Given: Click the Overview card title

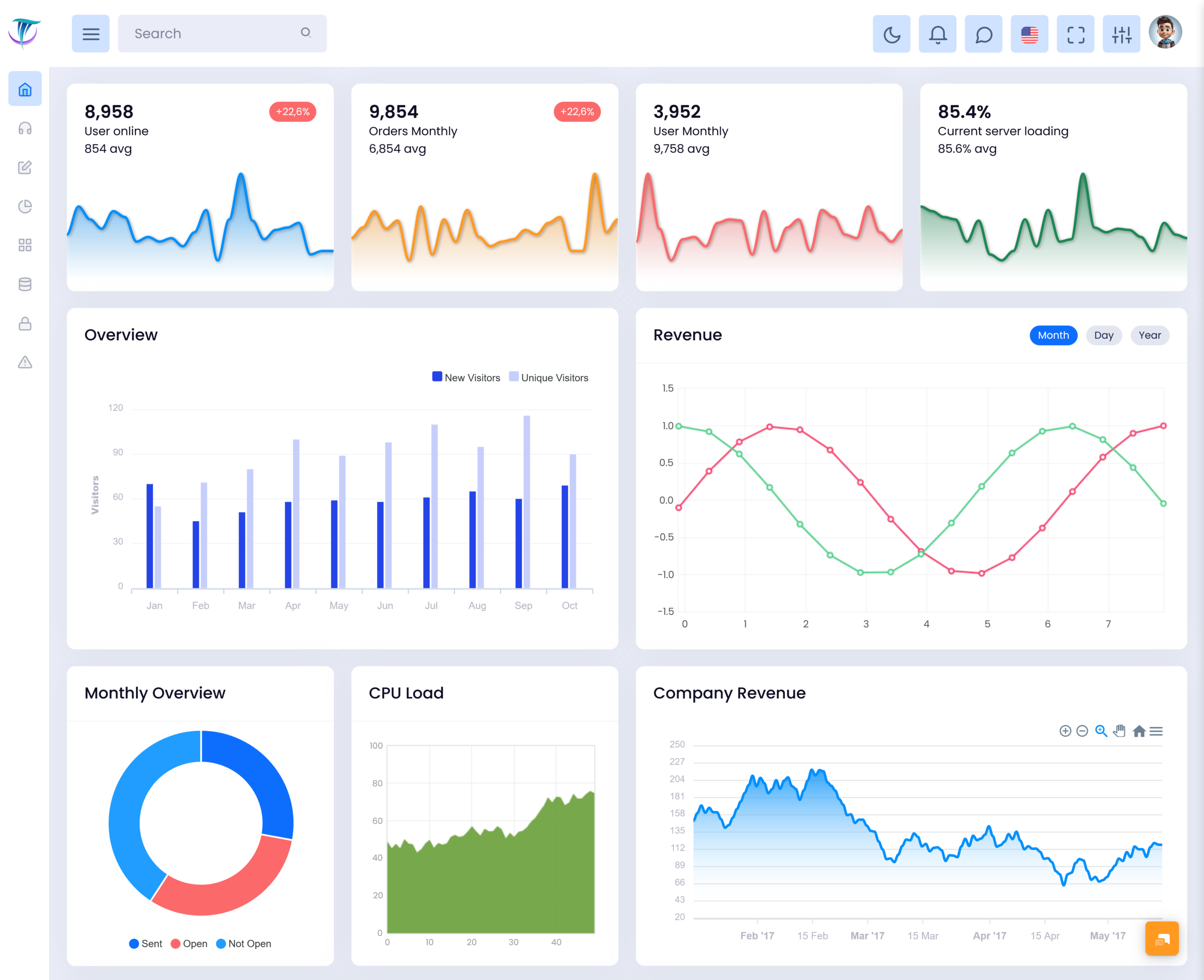Looking at the screenshot, I should click(121, 335).
